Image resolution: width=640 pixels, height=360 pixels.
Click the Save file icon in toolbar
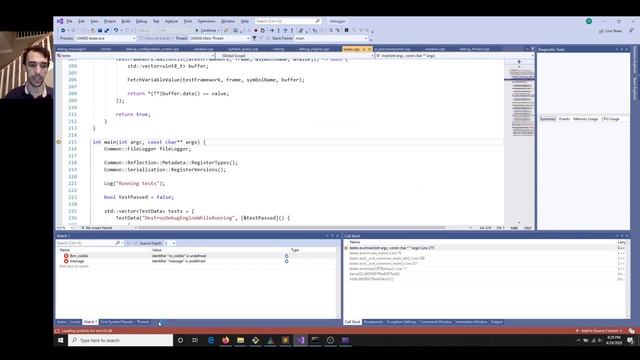coord(100,31)
